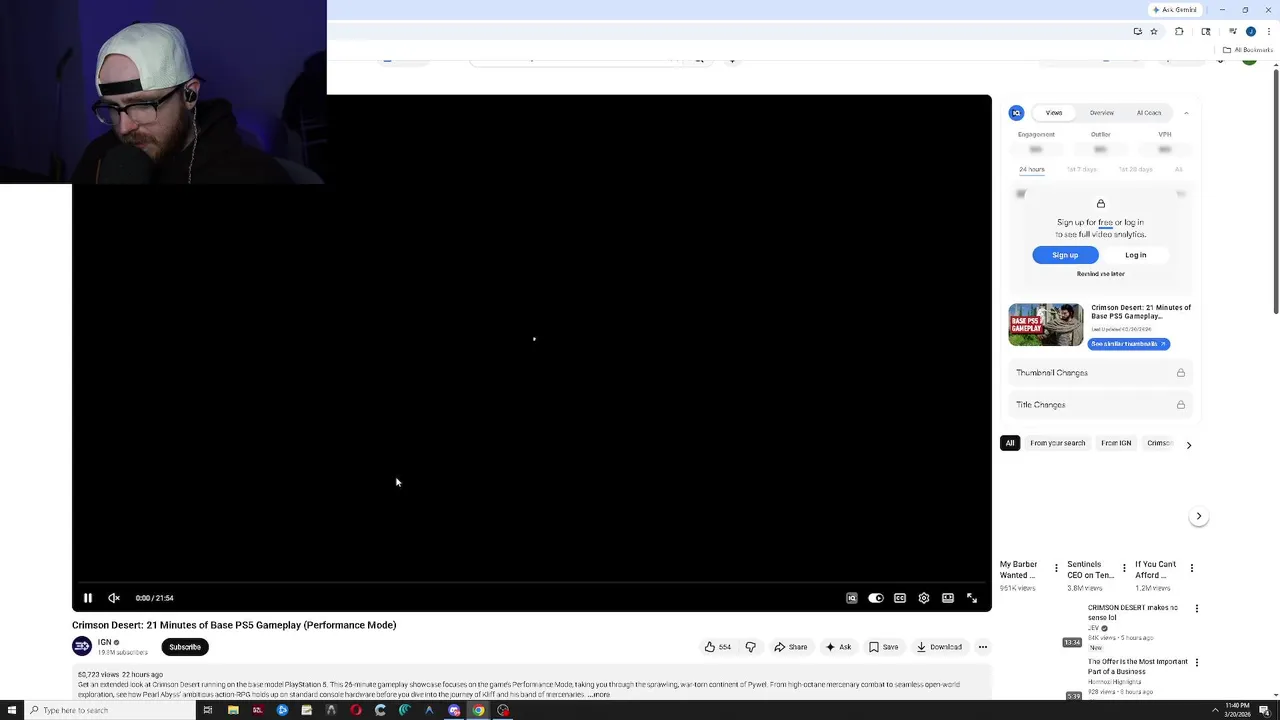This screenshot has height=720, width=1280.
Task: Open The Offer Is the Most Important video
Action: point(1138,666)
